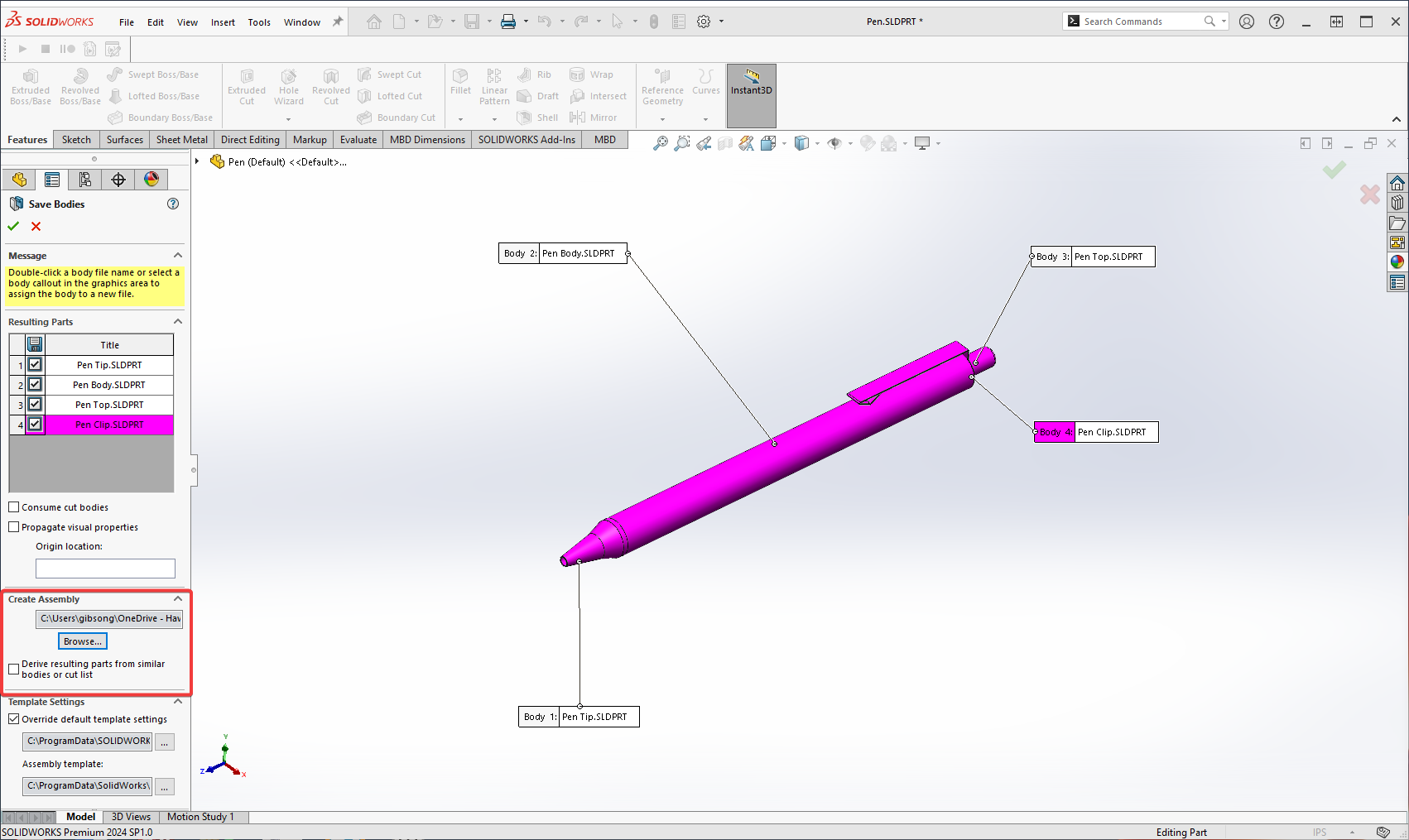The width and height of the screenshot is (1409, 840).
Task: Collapse the Resulting Parts section
Action: 177,321
